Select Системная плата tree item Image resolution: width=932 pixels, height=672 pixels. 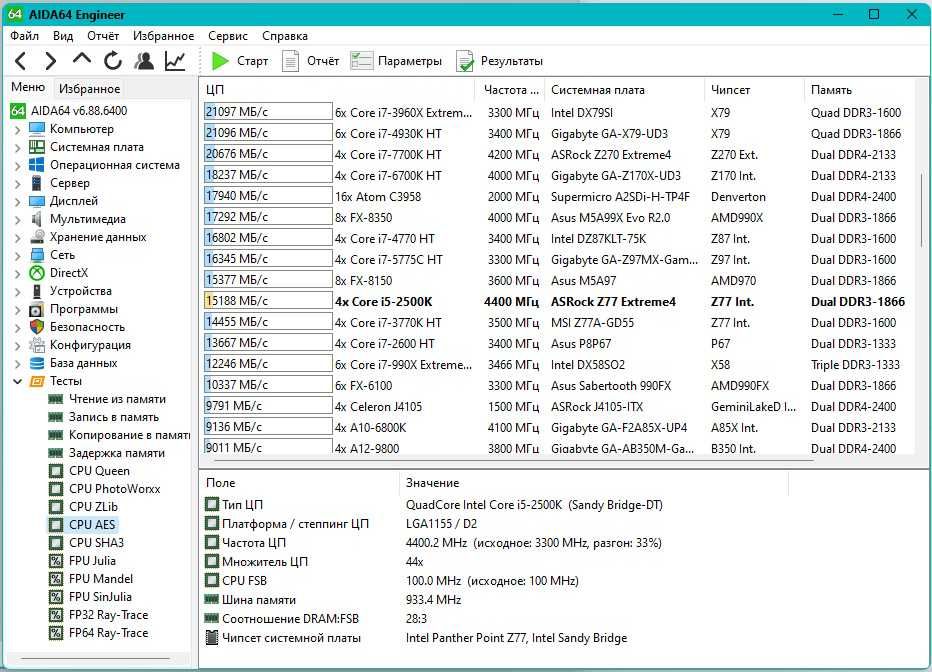96,147
